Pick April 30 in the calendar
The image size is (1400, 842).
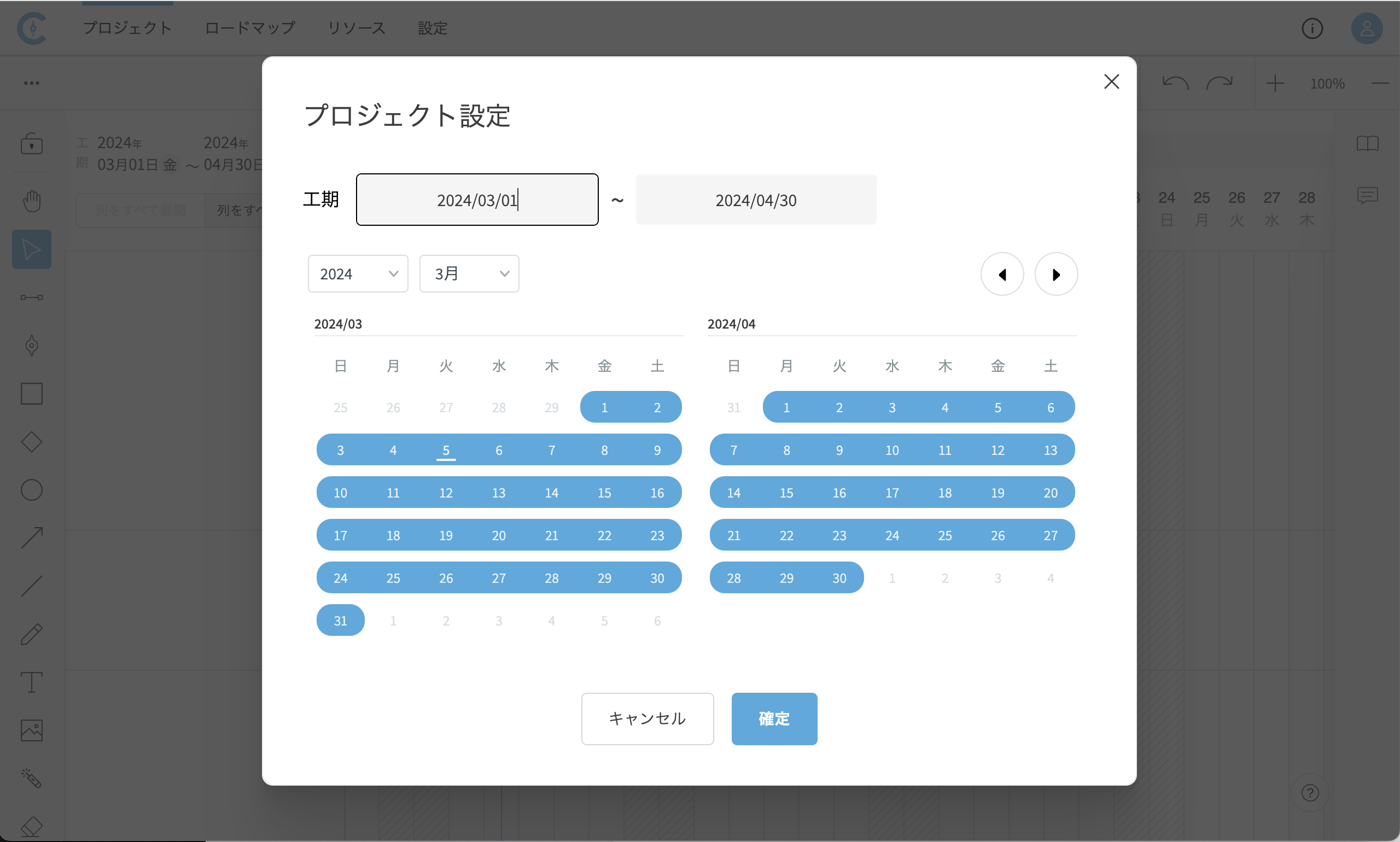coord(839,577)
